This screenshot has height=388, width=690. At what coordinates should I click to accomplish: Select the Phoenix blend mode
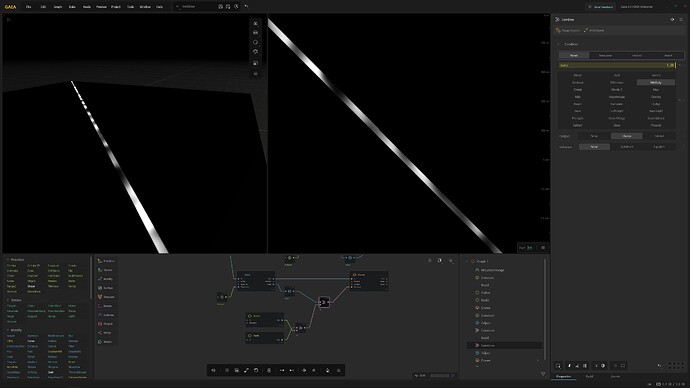coord(656,125)
